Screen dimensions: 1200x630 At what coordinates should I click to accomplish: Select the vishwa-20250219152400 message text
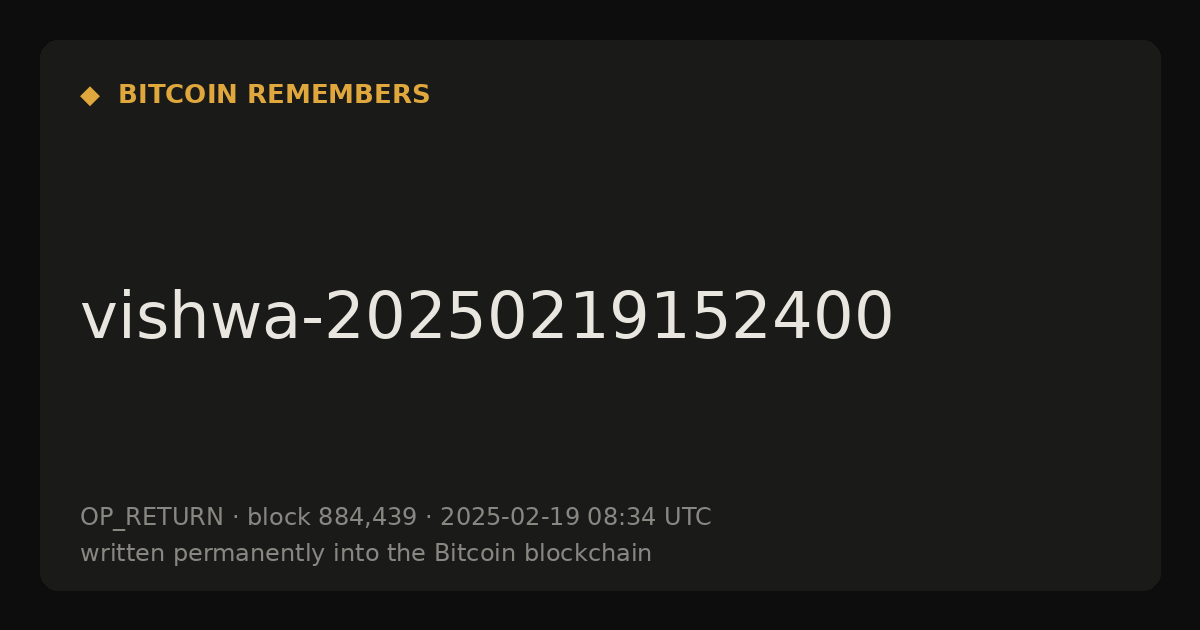486,317
